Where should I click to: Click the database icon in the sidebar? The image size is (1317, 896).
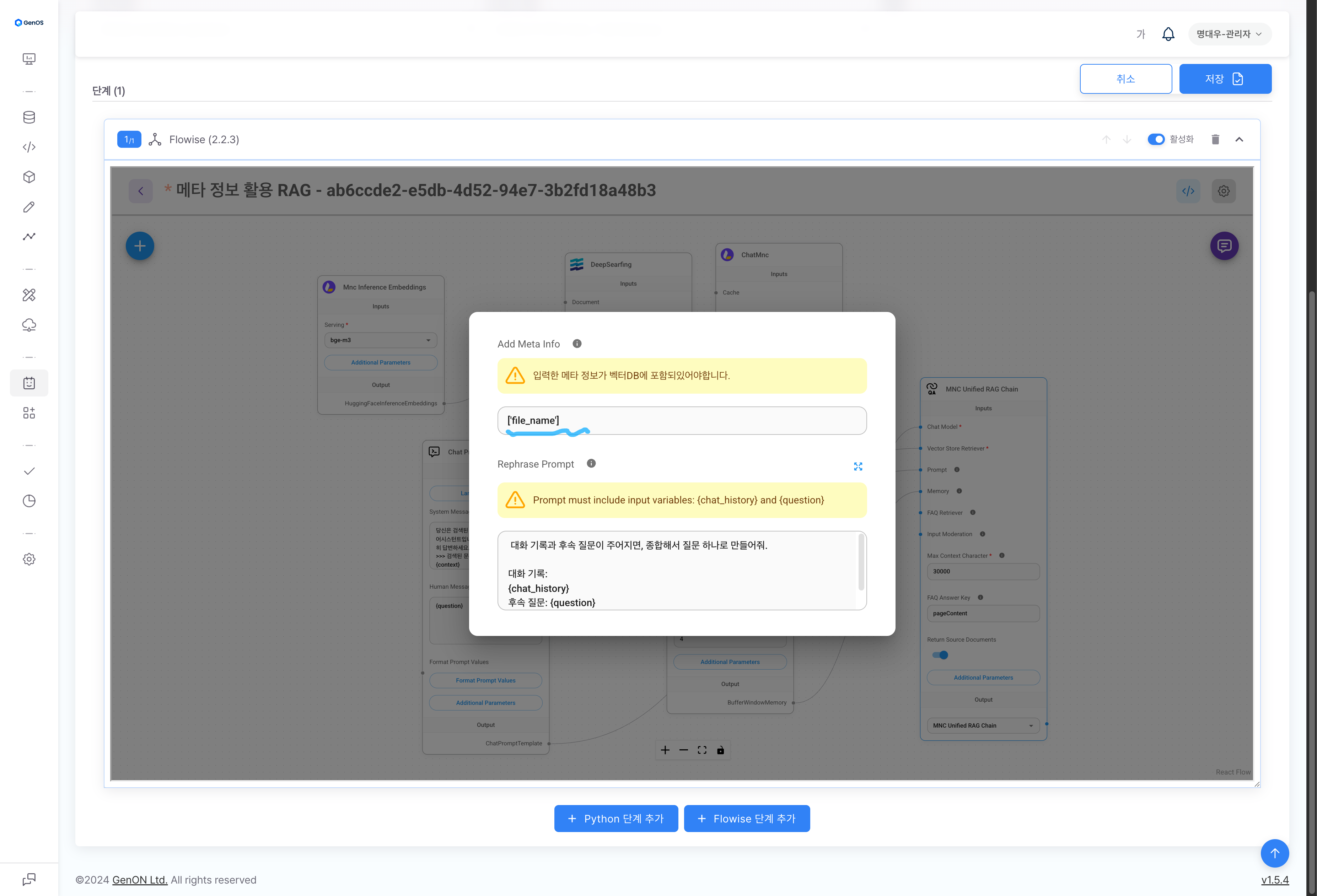29,117
